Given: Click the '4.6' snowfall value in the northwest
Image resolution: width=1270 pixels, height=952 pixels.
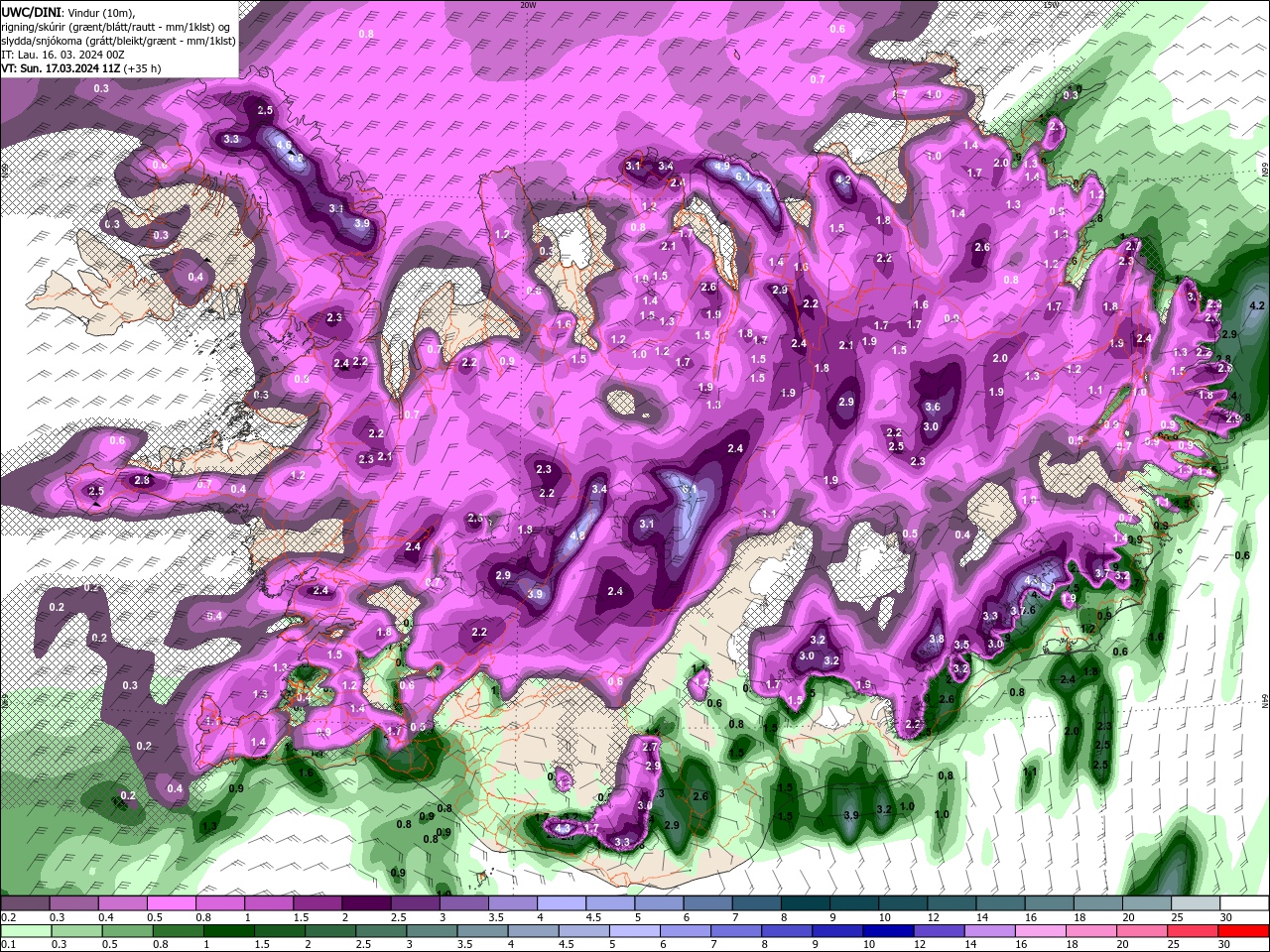Looking at the screenshot, I should click(x=283, y=146).
